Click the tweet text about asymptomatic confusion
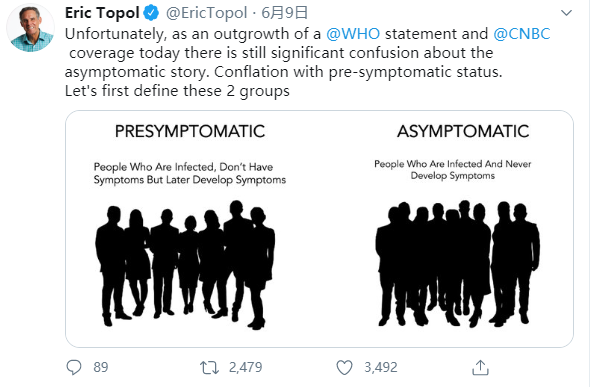 tap(307, 62)
